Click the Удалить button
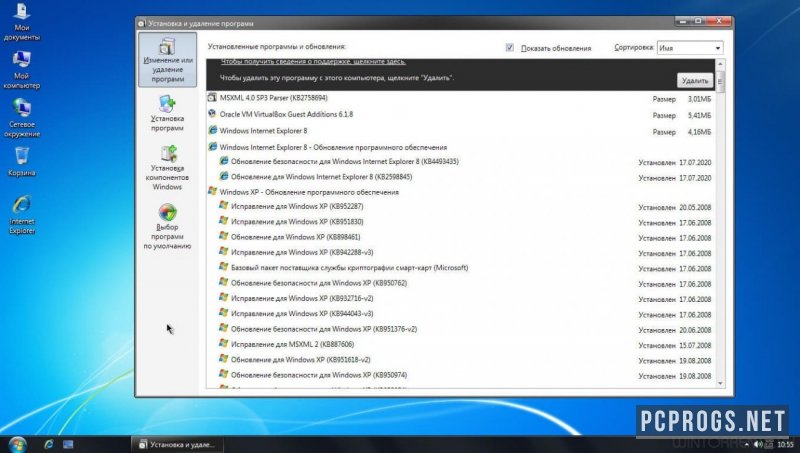Image resolution: width=800 pixels, height=453 pixels. coord(695,80)
